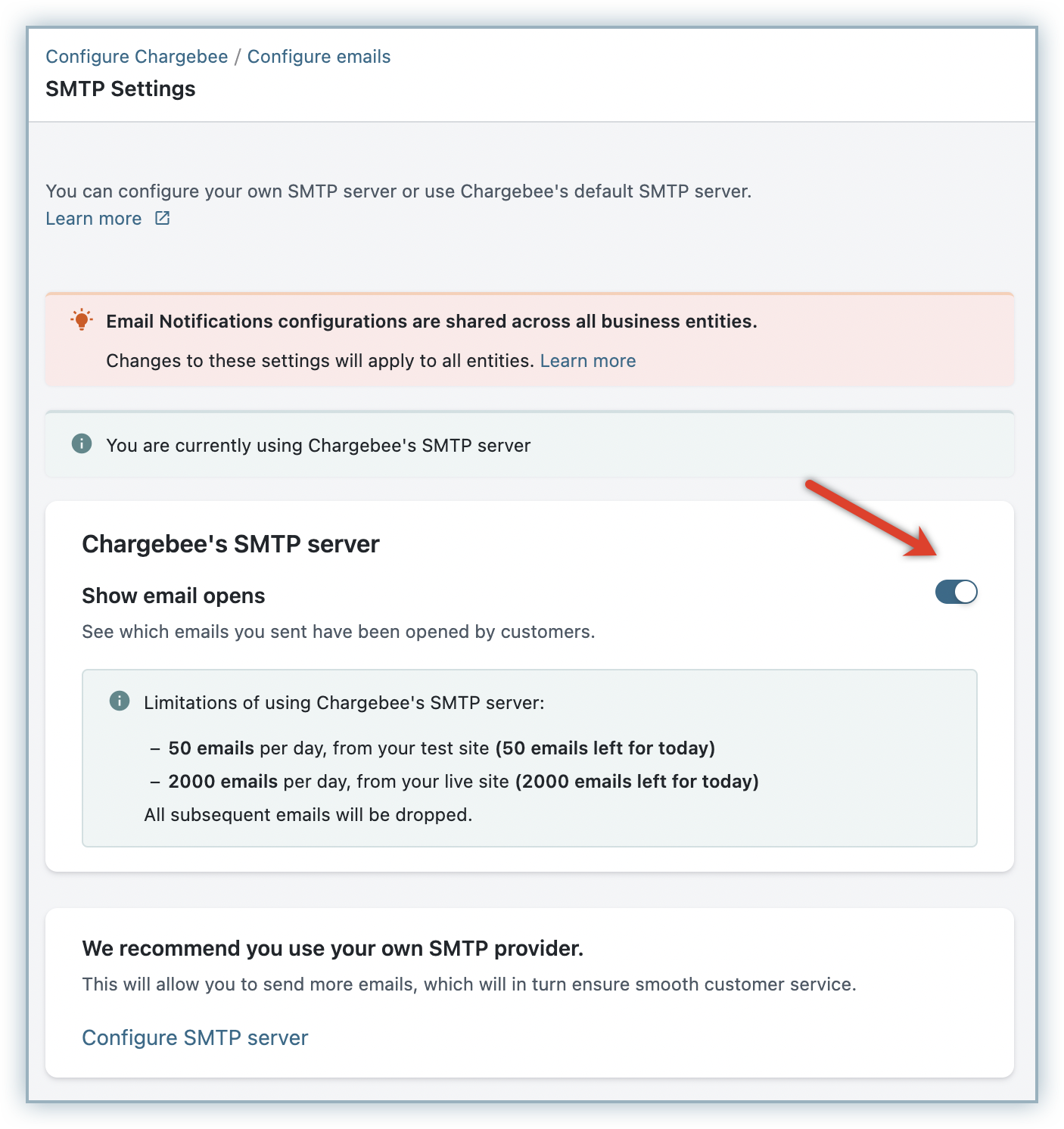Image resolution: width=1064 pixels, height=1129 pixels.
Task: Select the 50 emails per day limitation line
Action: (440, 748)
